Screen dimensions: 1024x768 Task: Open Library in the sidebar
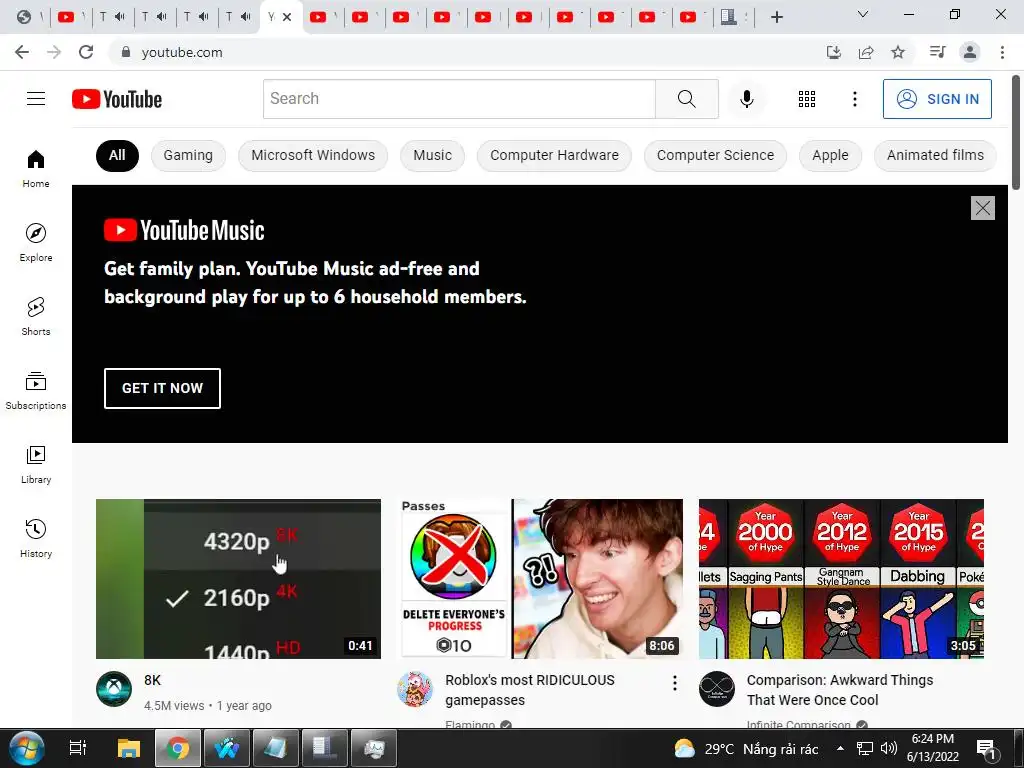(x=36, y=464)
